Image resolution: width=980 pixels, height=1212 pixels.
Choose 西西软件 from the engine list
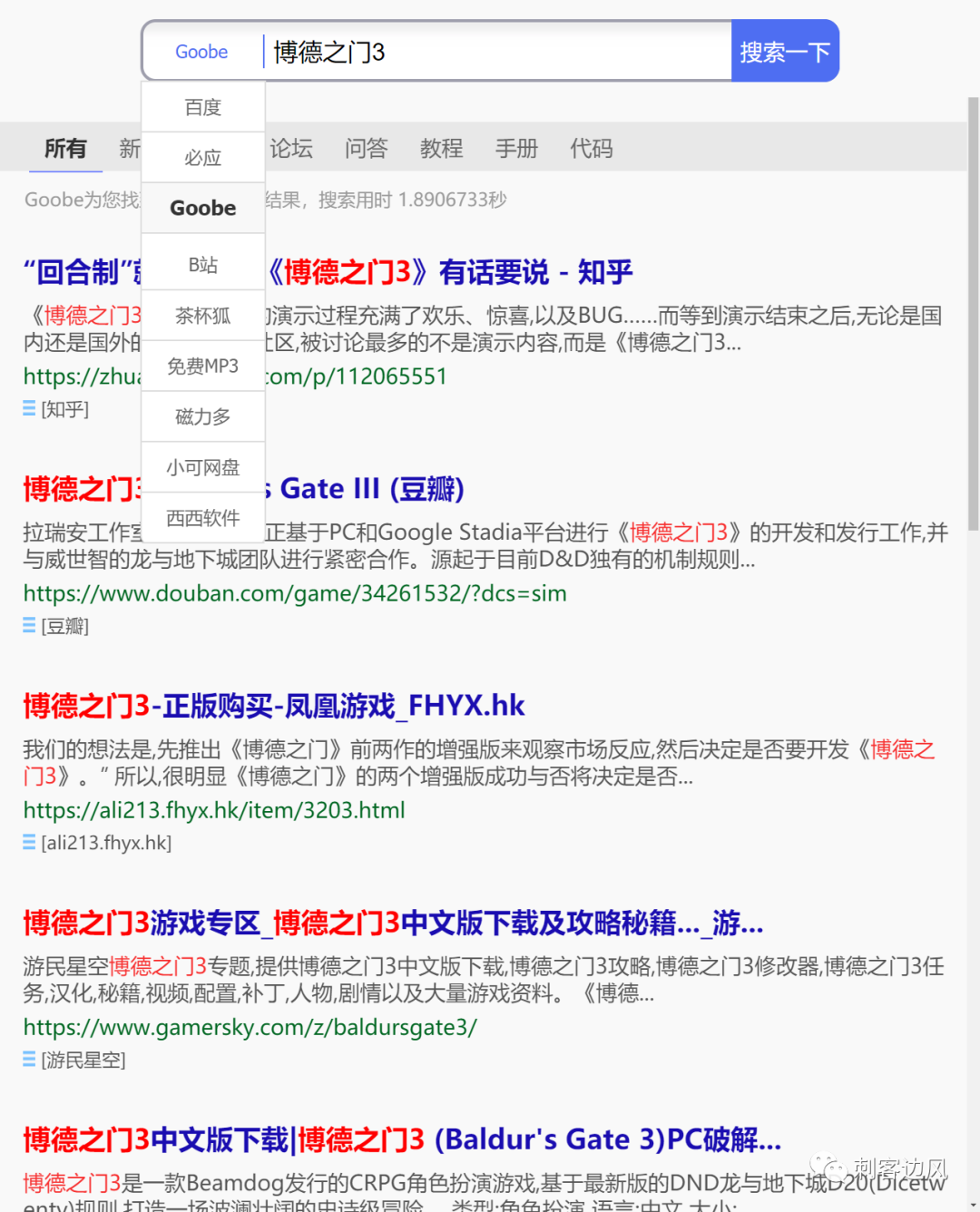(203, 518)
